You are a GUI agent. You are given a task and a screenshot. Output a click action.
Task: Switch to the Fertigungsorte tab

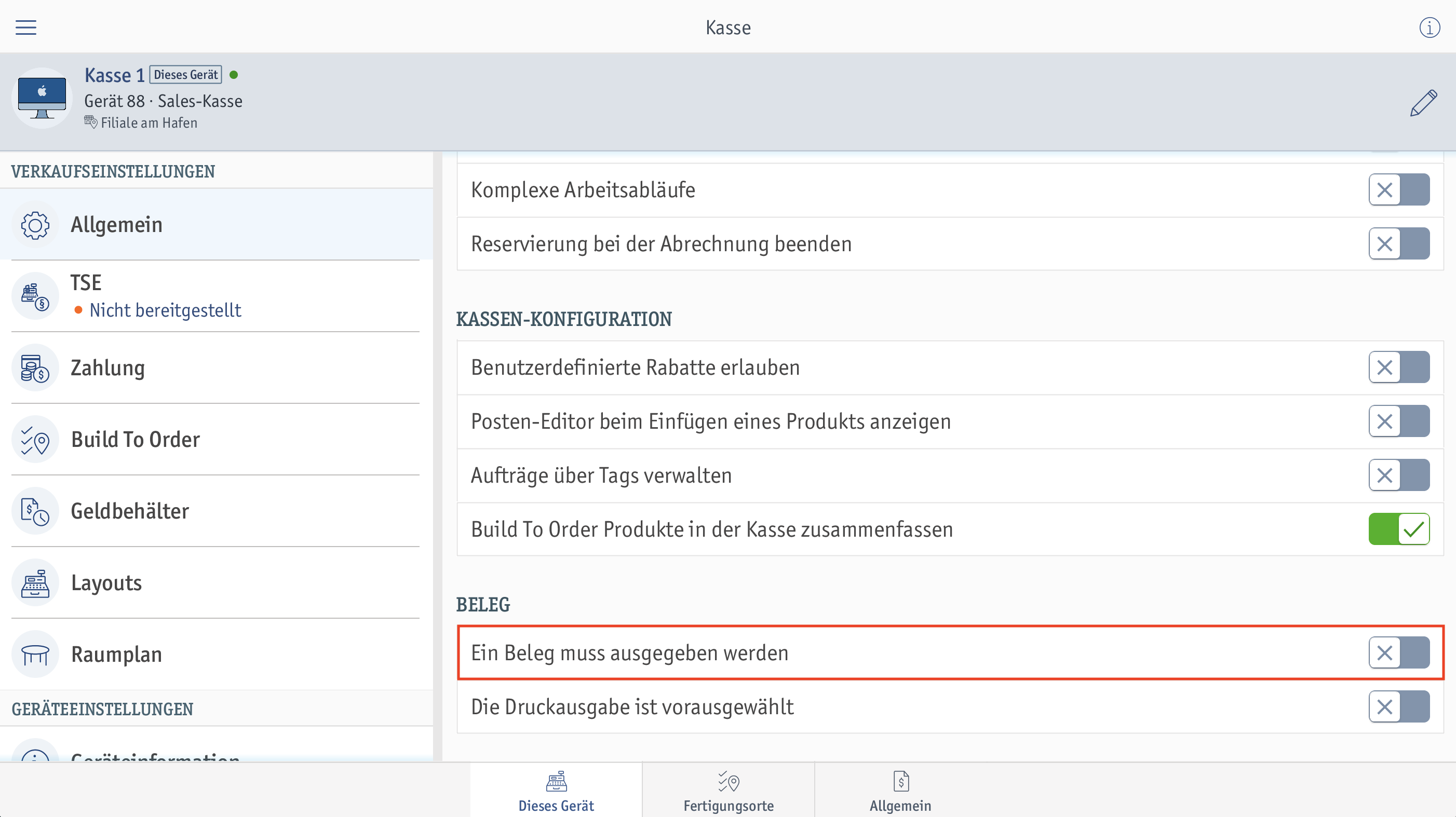click(729, 790)
